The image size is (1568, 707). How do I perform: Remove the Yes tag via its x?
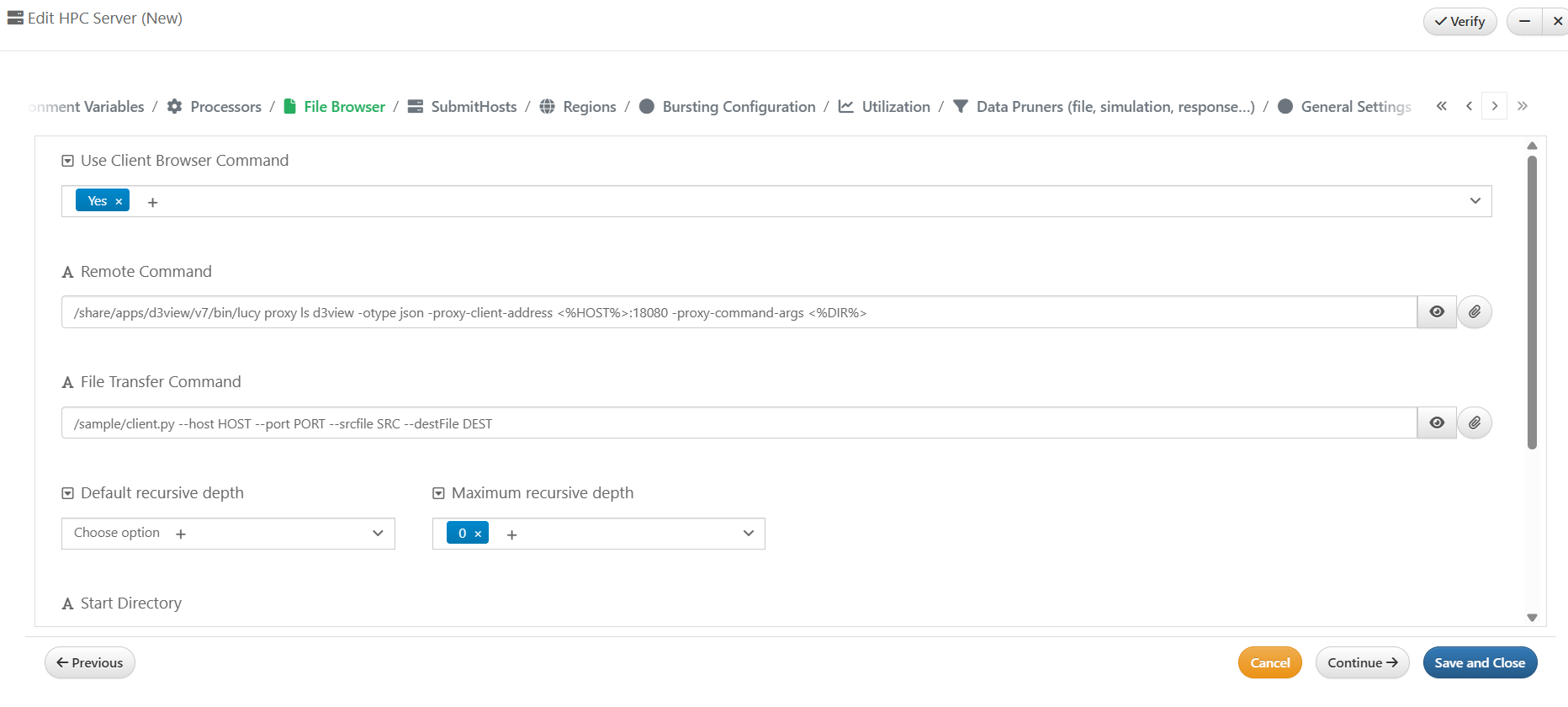coord(119,201)
